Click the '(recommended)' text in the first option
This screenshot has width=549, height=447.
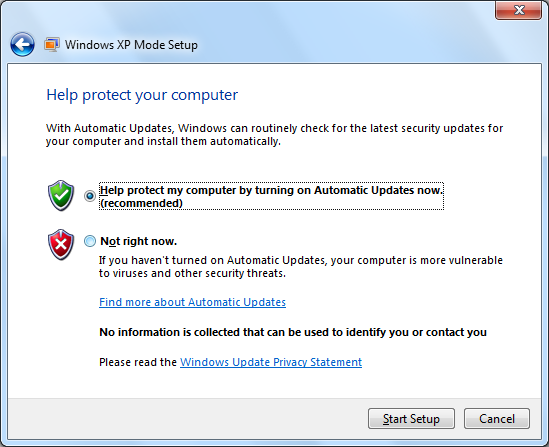click(x=141, y=203)
